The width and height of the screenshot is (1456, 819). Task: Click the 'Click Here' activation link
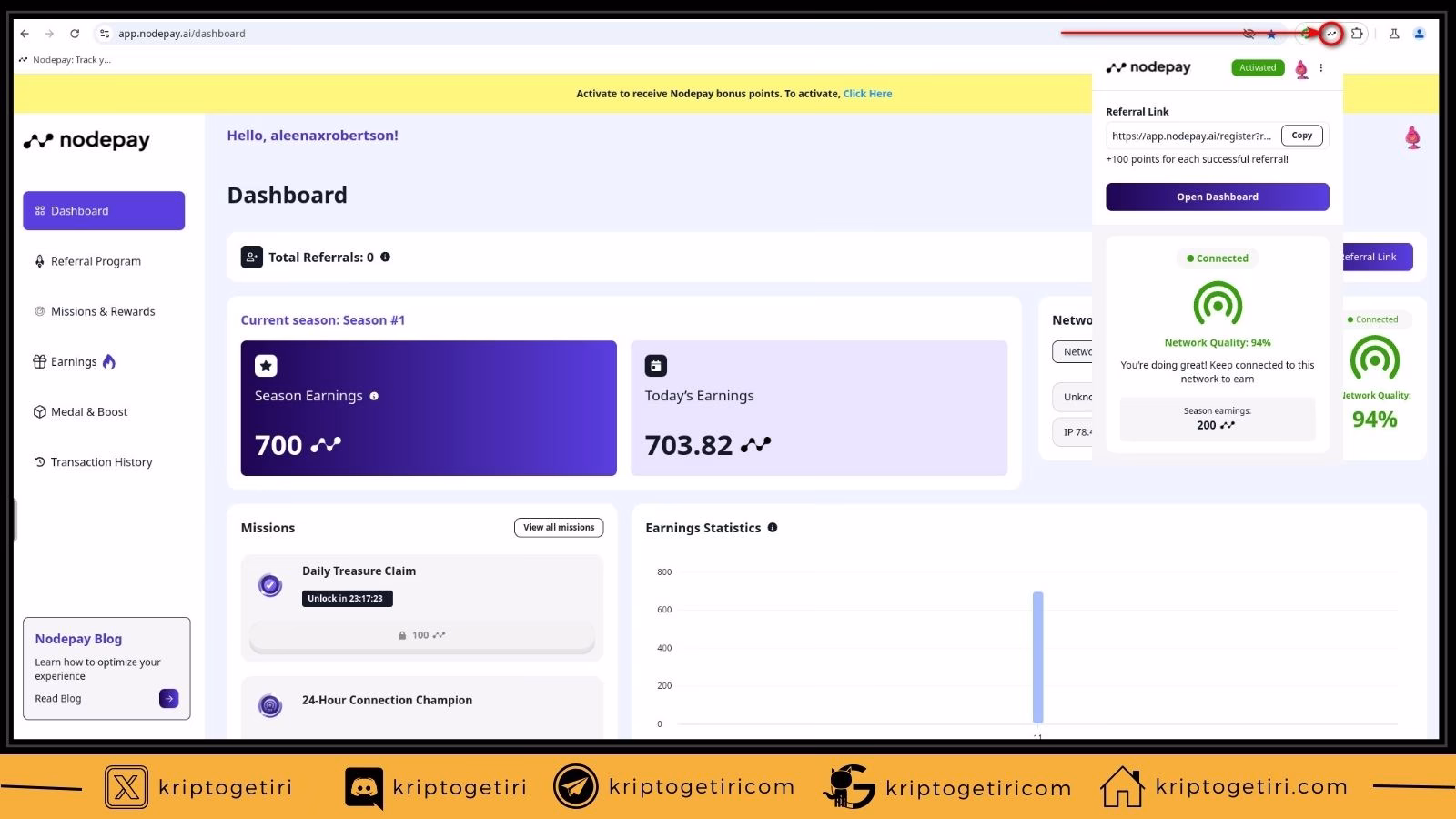coord(867,93)
